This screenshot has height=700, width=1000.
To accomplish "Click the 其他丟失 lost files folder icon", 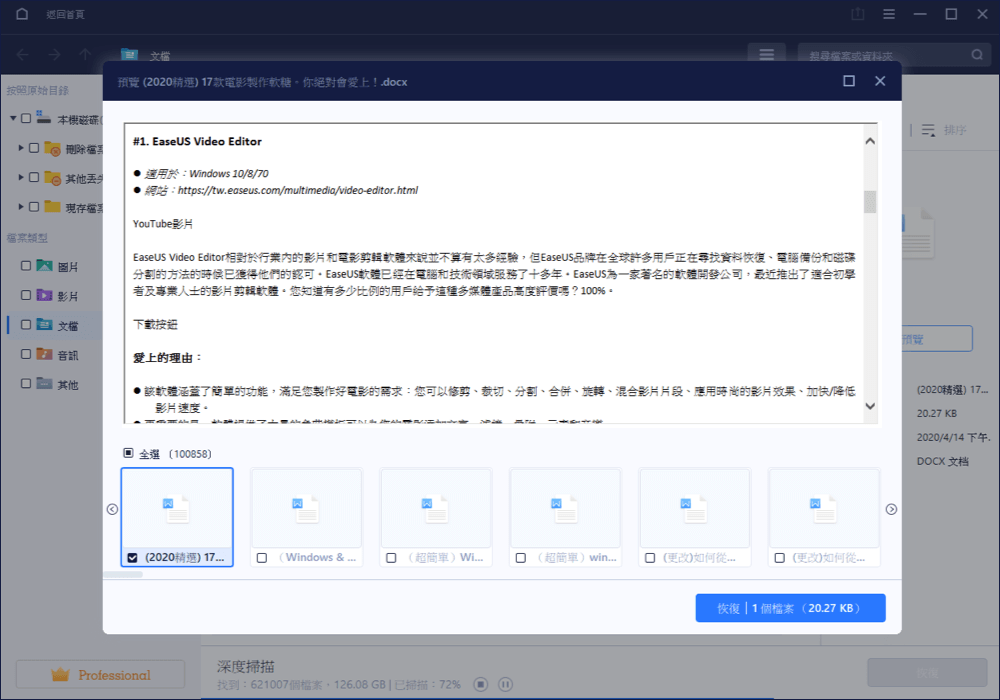I will pos(53,178).
